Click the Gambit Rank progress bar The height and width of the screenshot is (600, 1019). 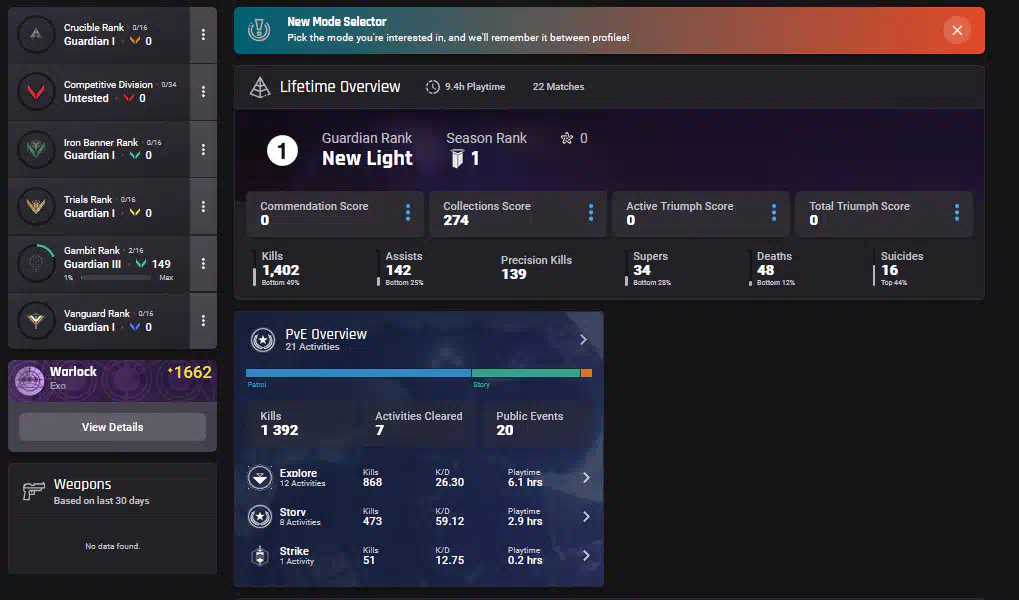click(x=116, y=278)
